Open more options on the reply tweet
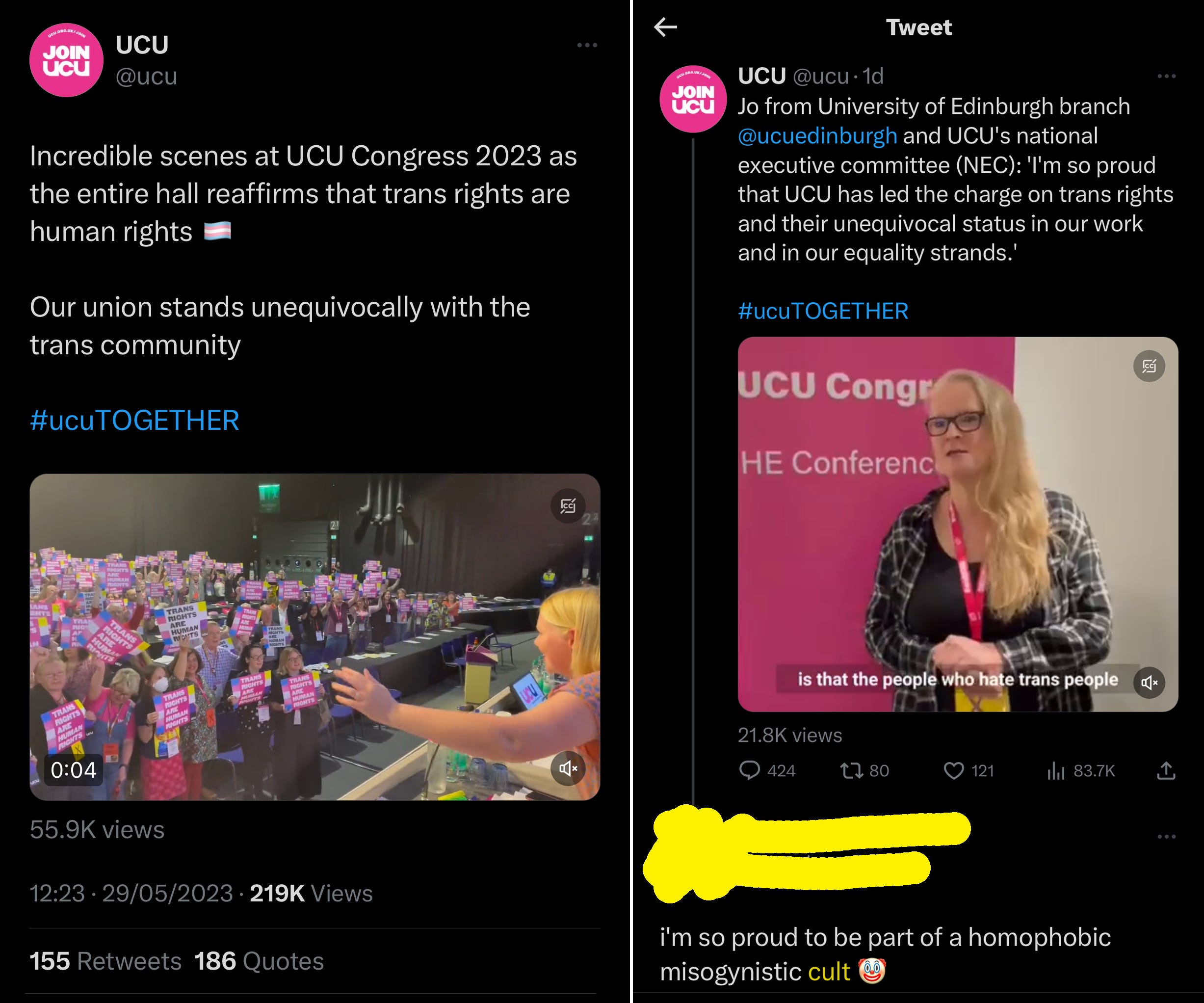 [x=1166, y=836]
